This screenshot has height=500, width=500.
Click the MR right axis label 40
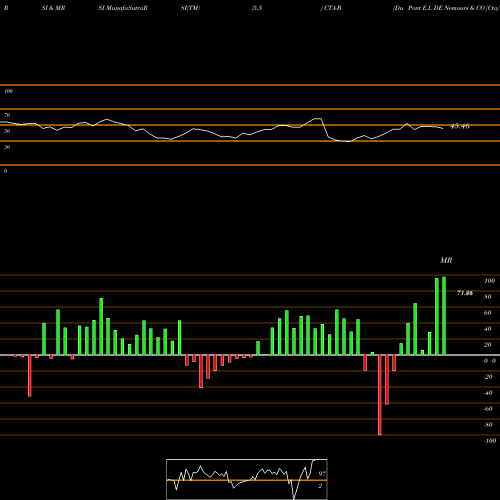488,329
